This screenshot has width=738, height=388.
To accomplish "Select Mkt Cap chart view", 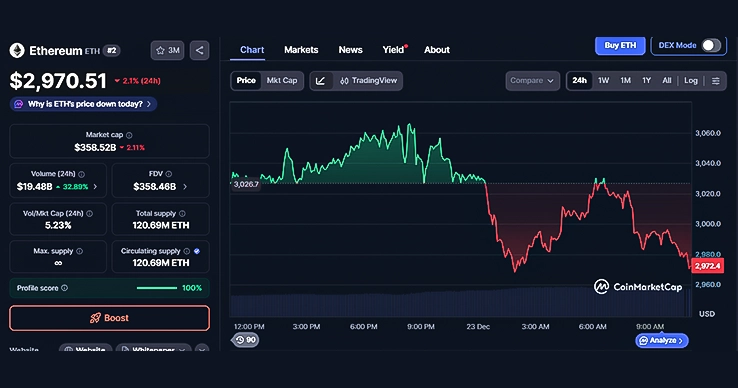I will [282, 81].
